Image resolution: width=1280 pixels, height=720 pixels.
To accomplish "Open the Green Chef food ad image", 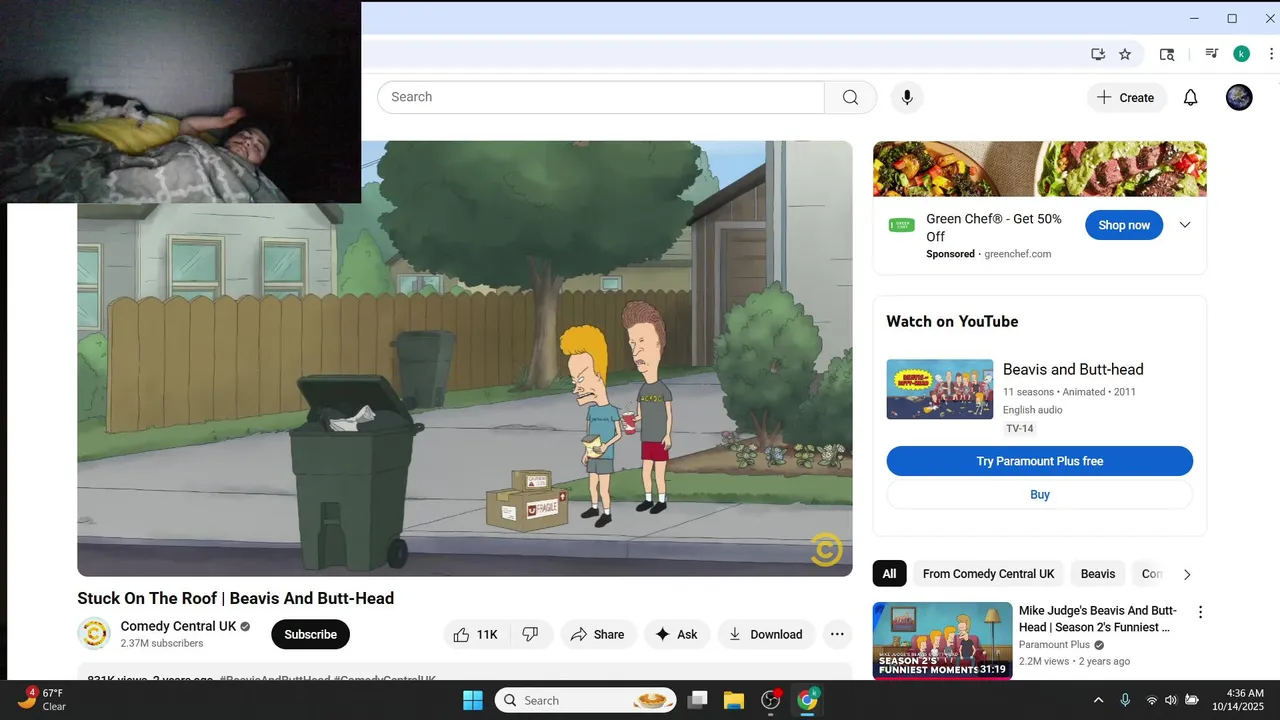I will click(x=1040, y=169).
